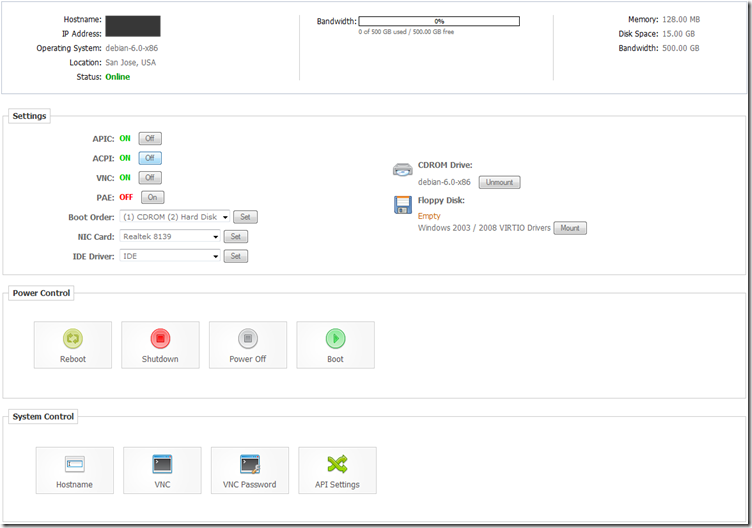Click the Floppy Disk label
Viewport: 752px width, 528px height.
[441, 200]
